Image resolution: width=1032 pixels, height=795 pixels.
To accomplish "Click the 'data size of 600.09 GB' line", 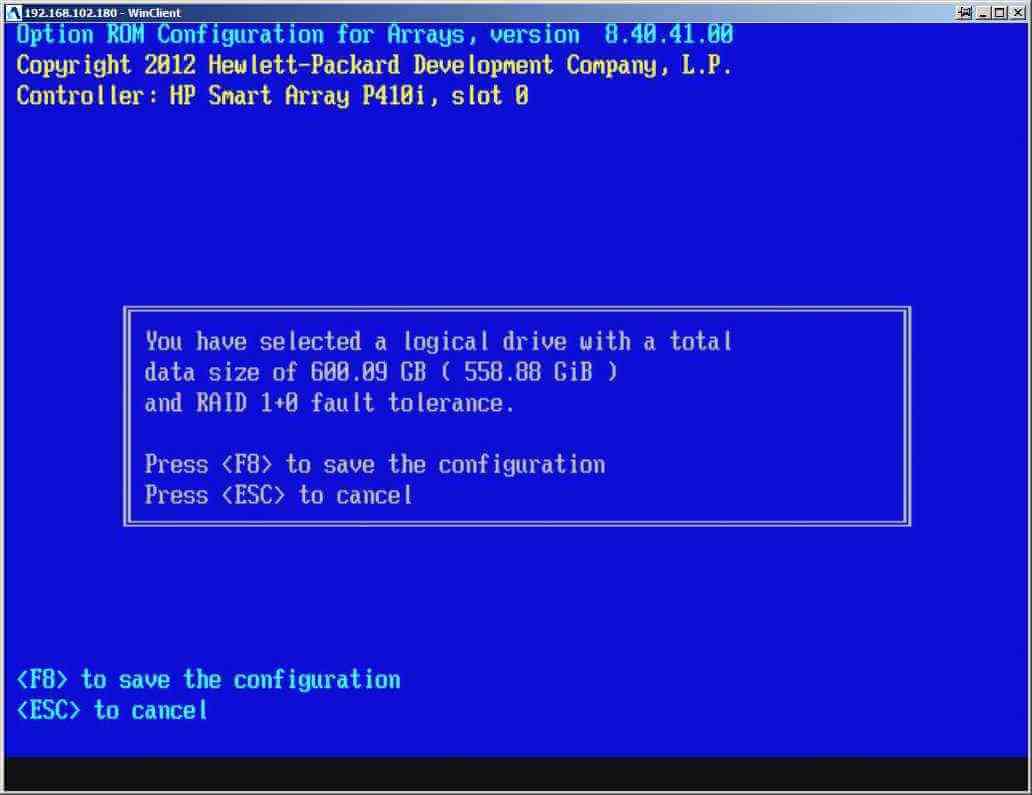I will point(381,372).
